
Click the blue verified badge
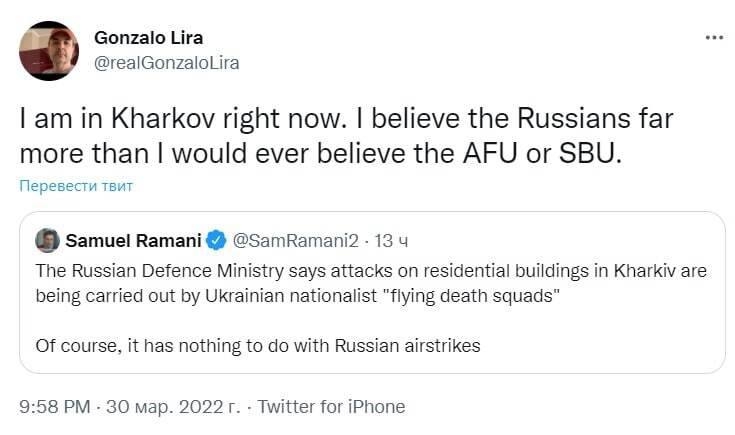pyautogui.click(x=215, y=240)
